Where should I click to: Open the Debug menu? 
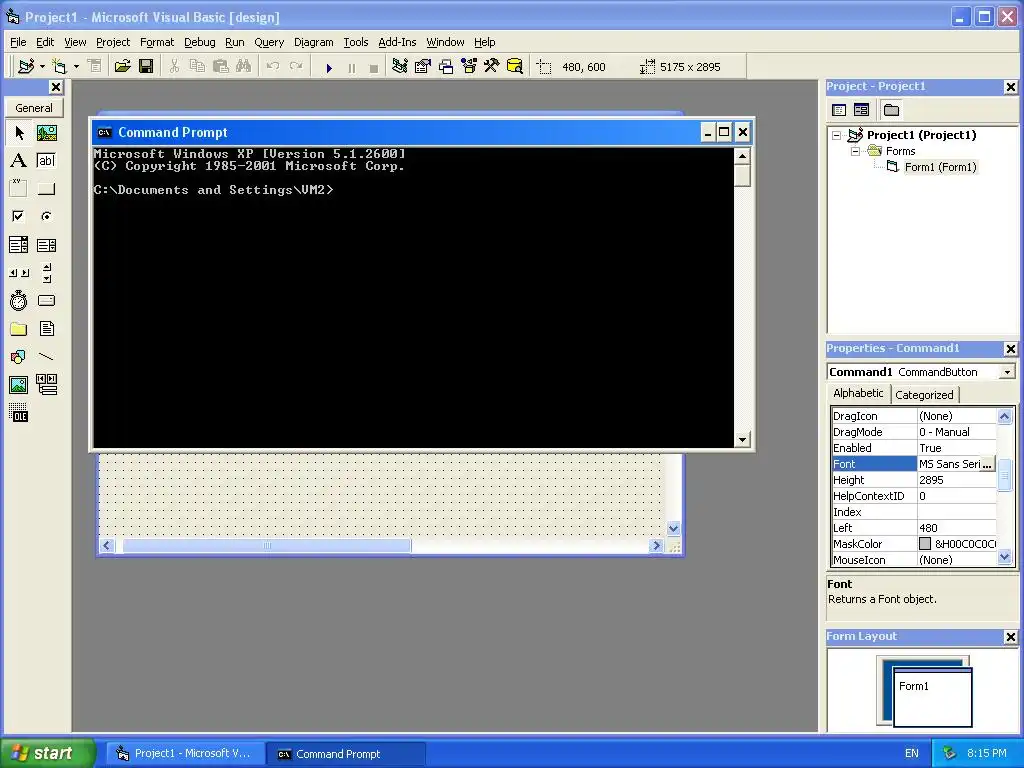[200, 42]
